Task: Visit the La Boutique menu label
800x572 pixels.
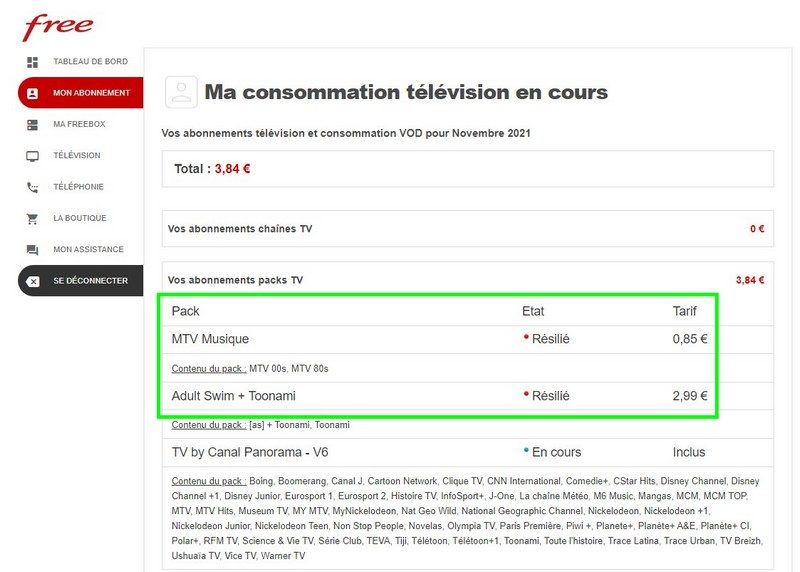Action: [x=80, y=218]
